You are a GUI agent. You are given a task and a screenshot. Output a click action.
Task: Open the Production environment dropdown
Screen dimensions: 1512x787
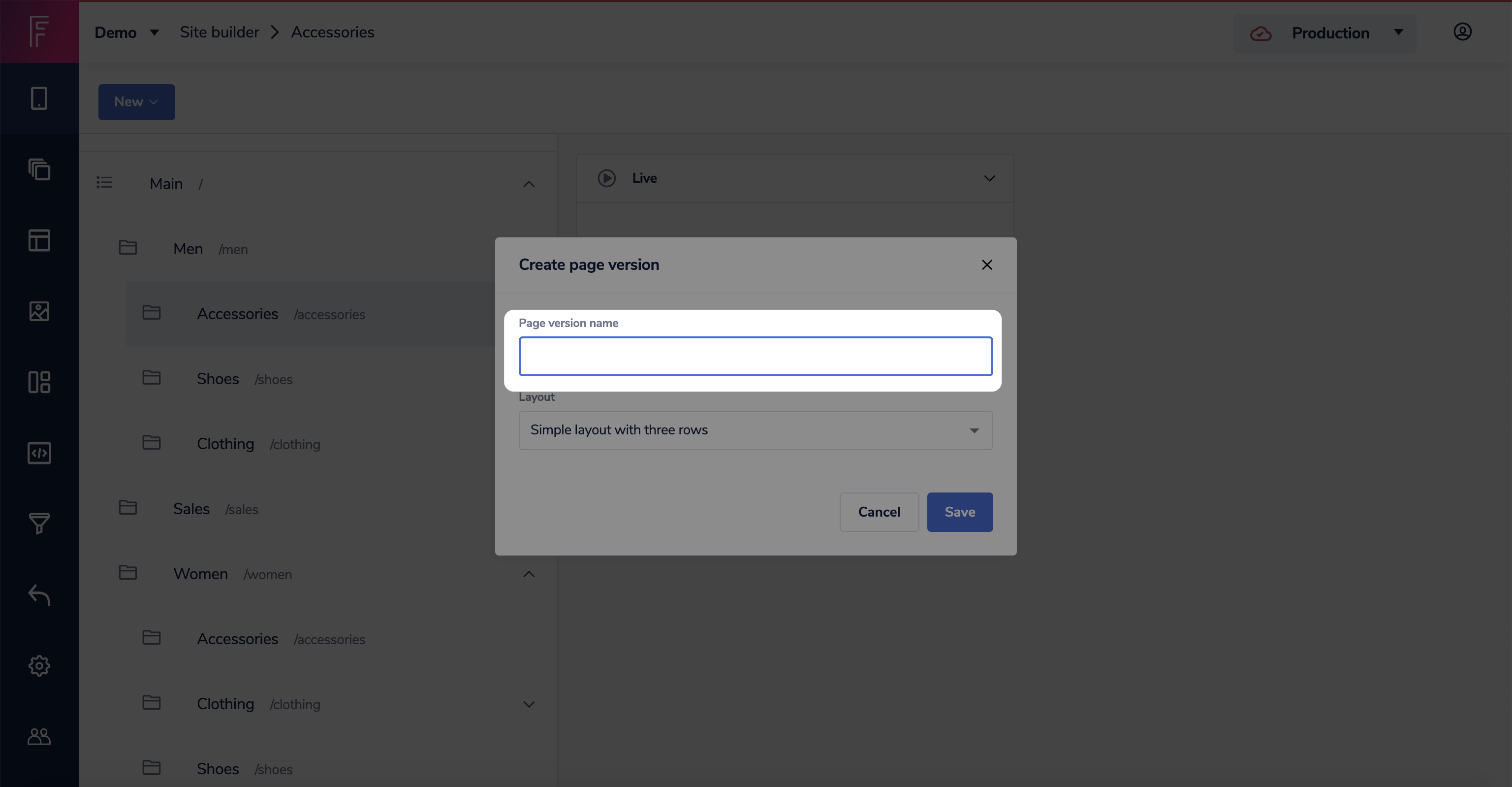(1325, 33)
